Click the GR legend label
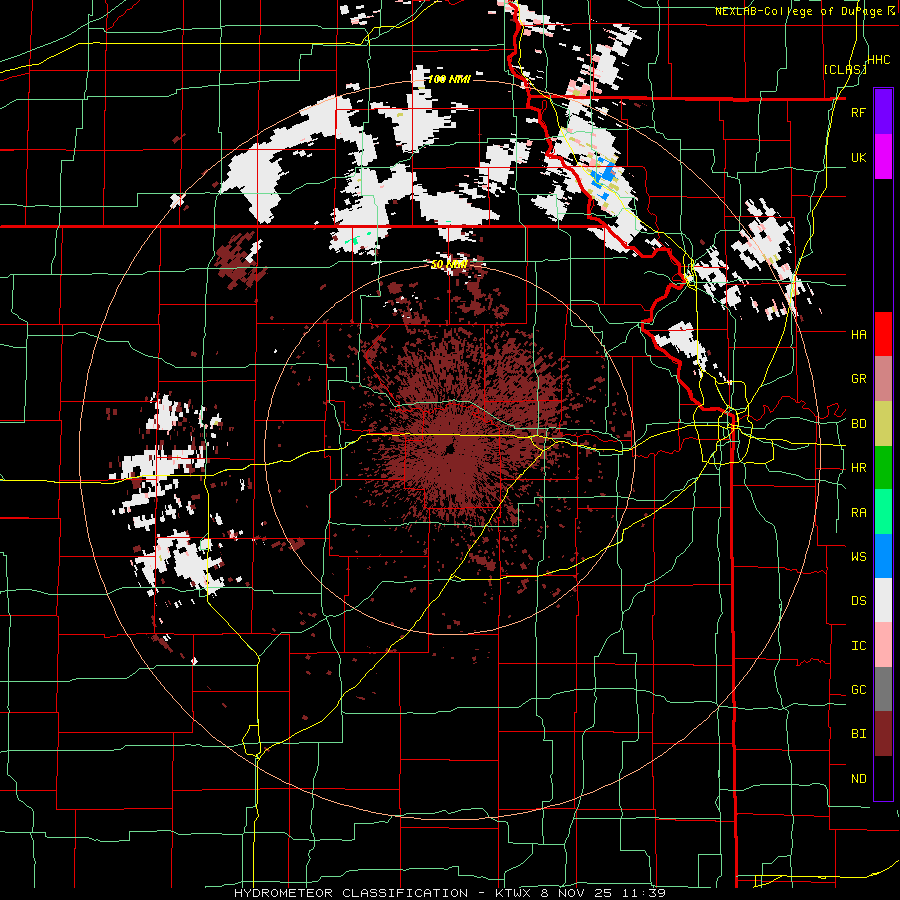Image resolution: width=900 pixels, height=900 pixels. coord(858,379)
